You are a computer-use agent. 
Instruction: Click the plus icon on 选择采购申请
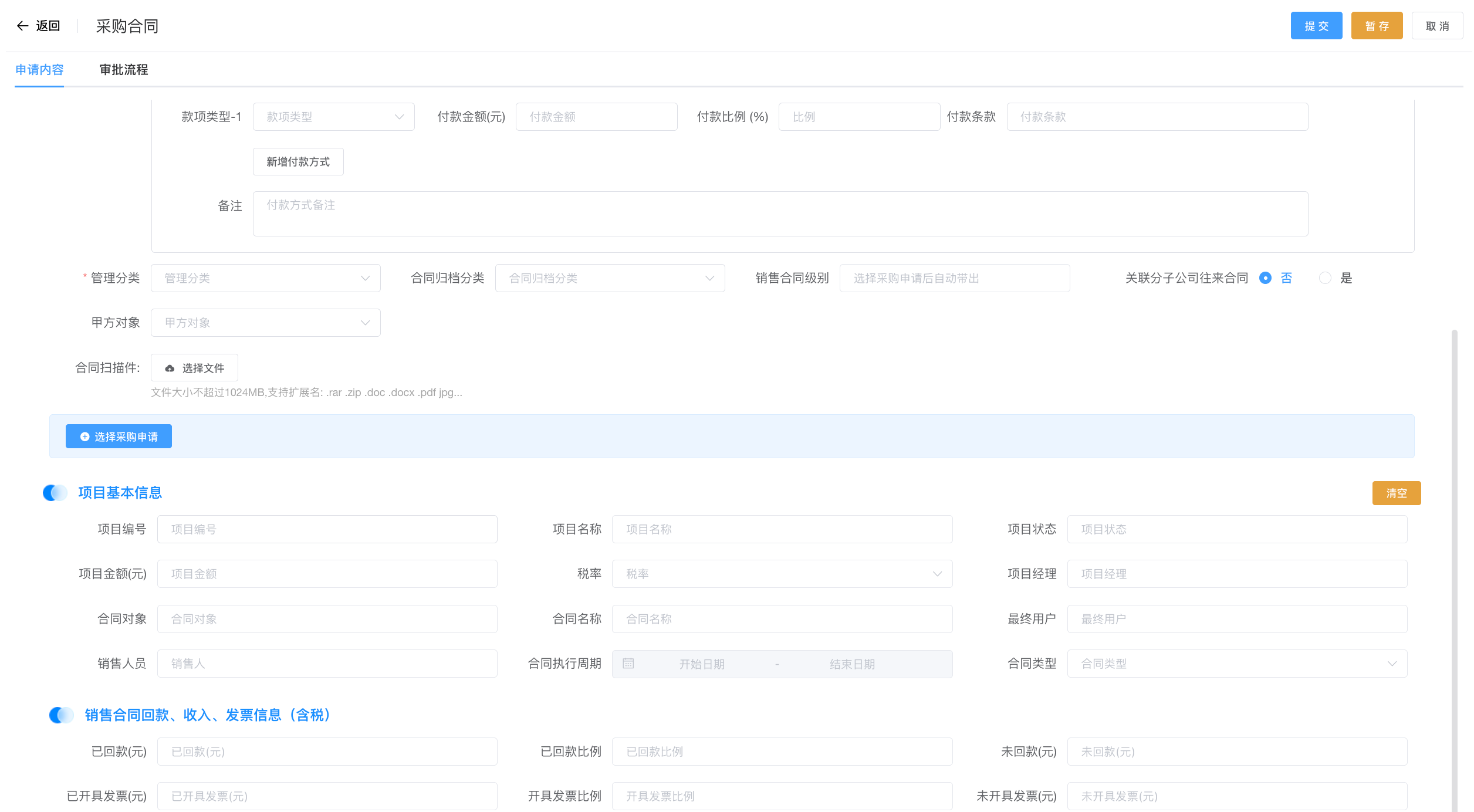point(84,437)
